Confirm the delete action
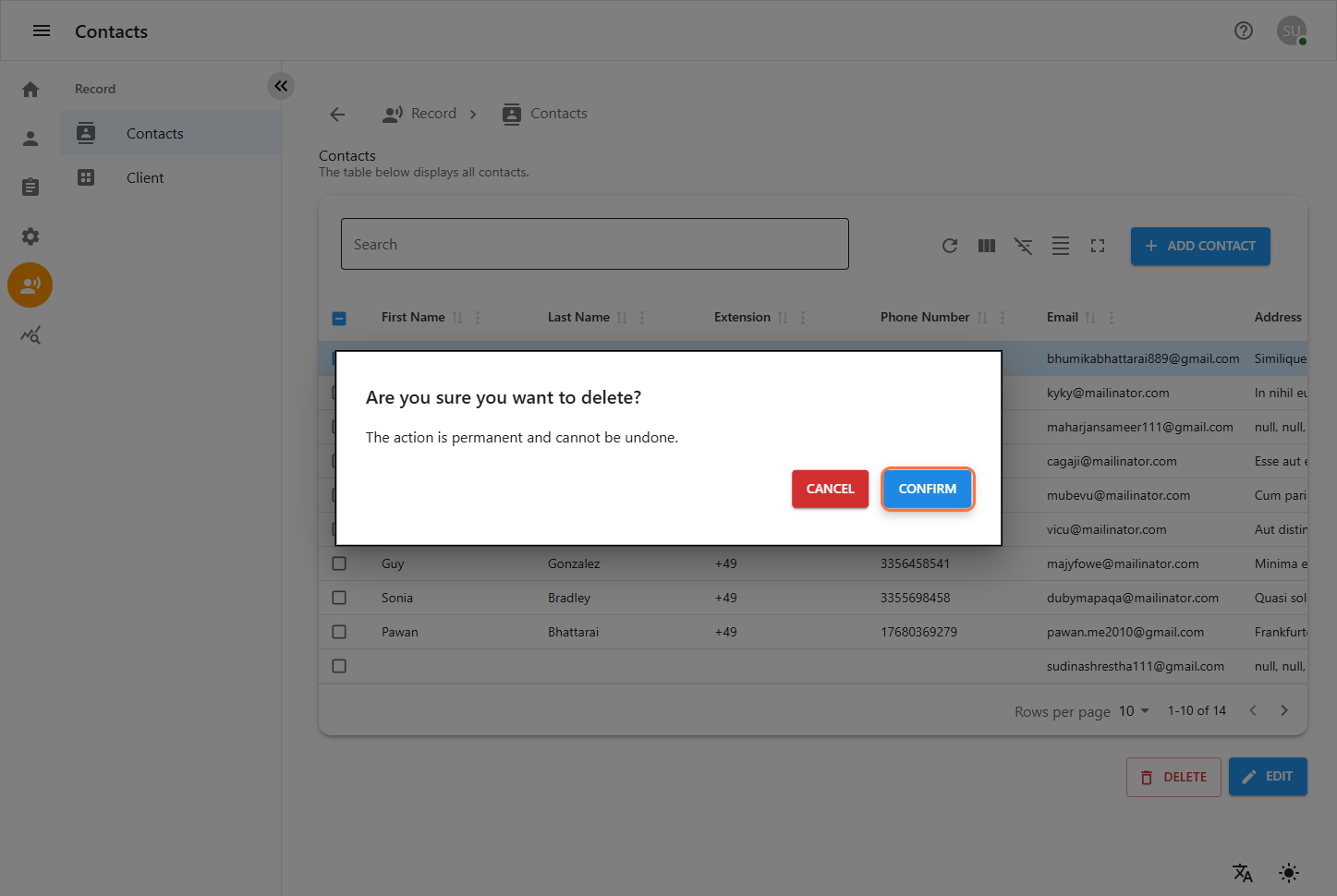 click(927, 489)
